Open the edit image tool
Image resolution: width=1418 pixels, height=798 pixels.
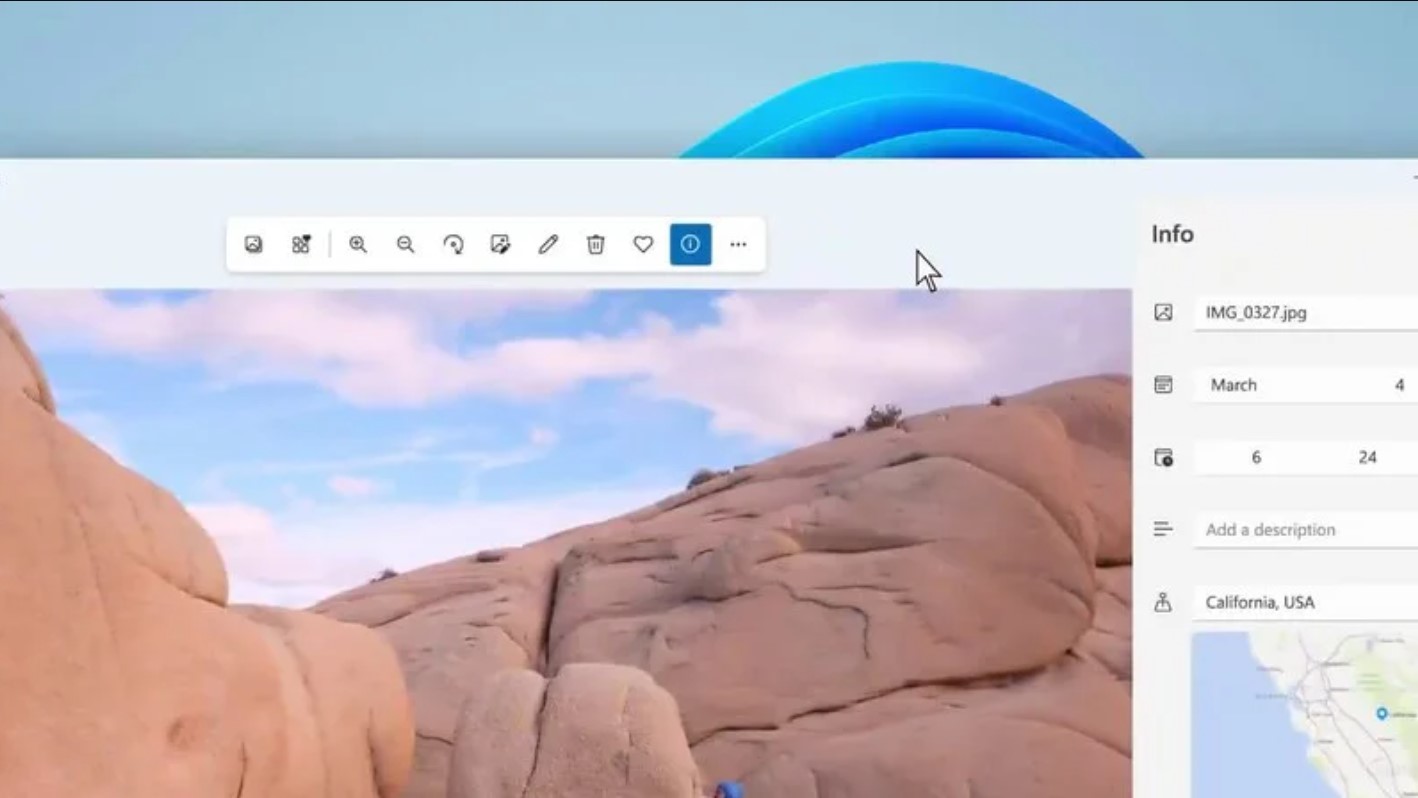pos(500,244)
